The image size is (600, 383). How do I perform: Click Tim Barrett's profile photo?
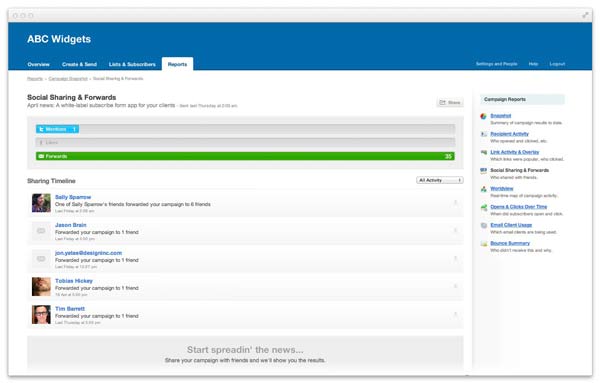[41, 315]
